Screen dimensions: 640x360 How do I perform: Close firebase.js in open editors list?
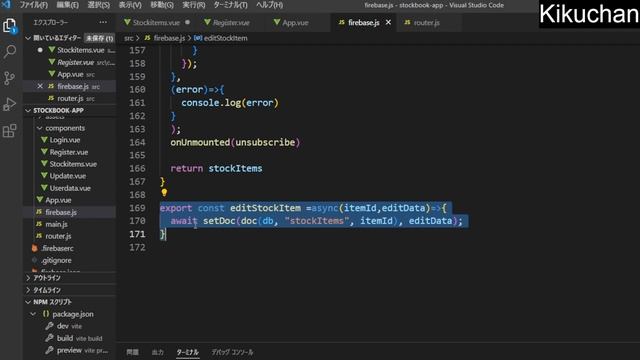(40, 86)
